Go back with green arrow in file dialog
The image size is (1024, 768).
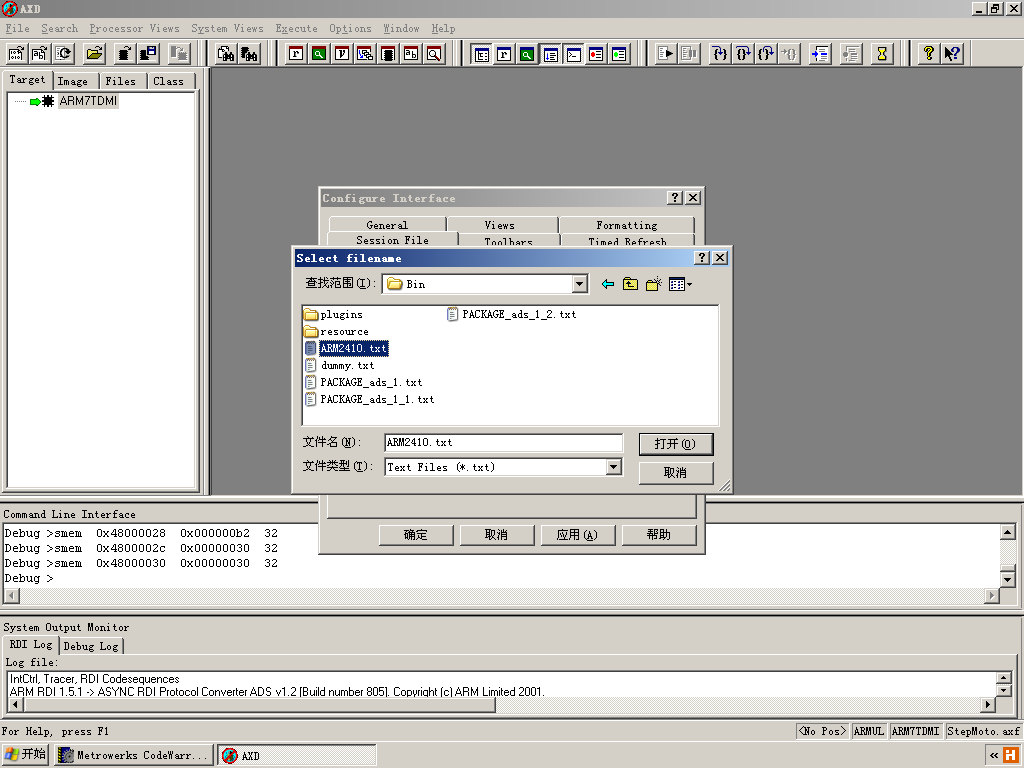point(608,284)
